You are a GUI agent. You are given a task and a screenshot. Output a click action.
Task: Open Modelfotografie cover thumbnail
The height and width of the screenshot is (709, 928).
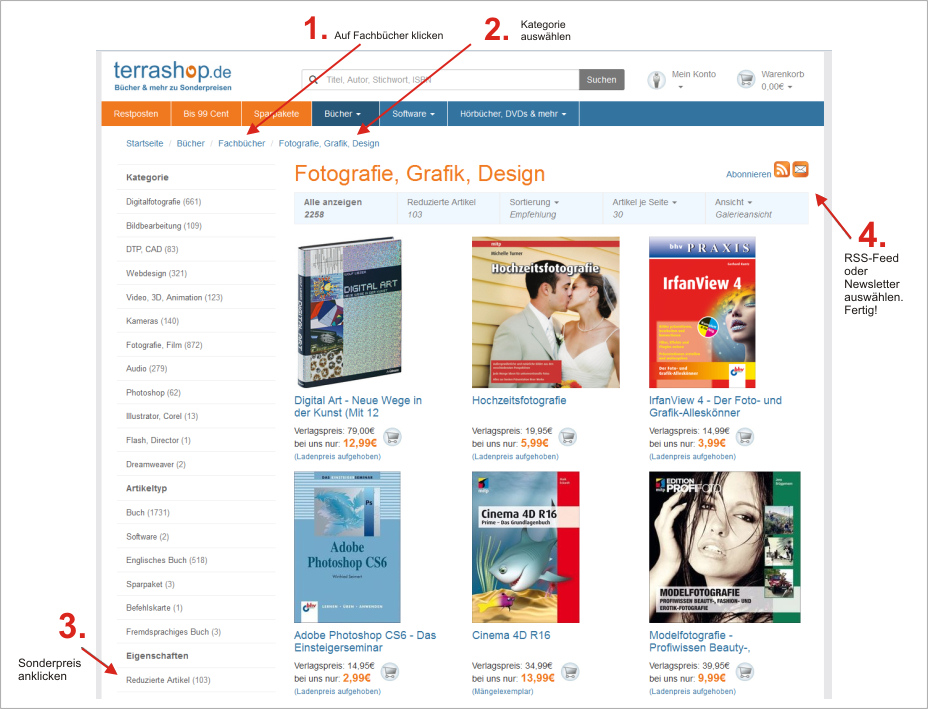(x=724, y=547)
